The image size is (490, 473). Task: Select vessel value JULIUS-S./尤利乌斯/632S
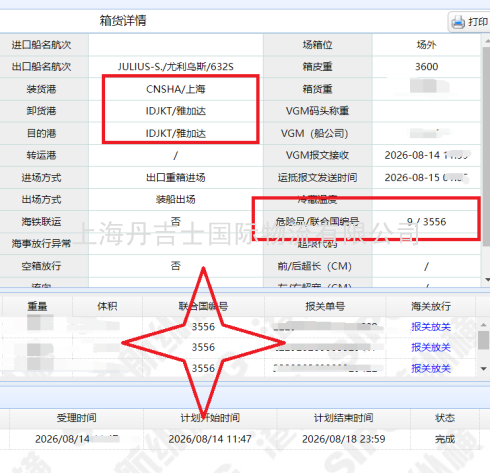click(x=176, y=67)
